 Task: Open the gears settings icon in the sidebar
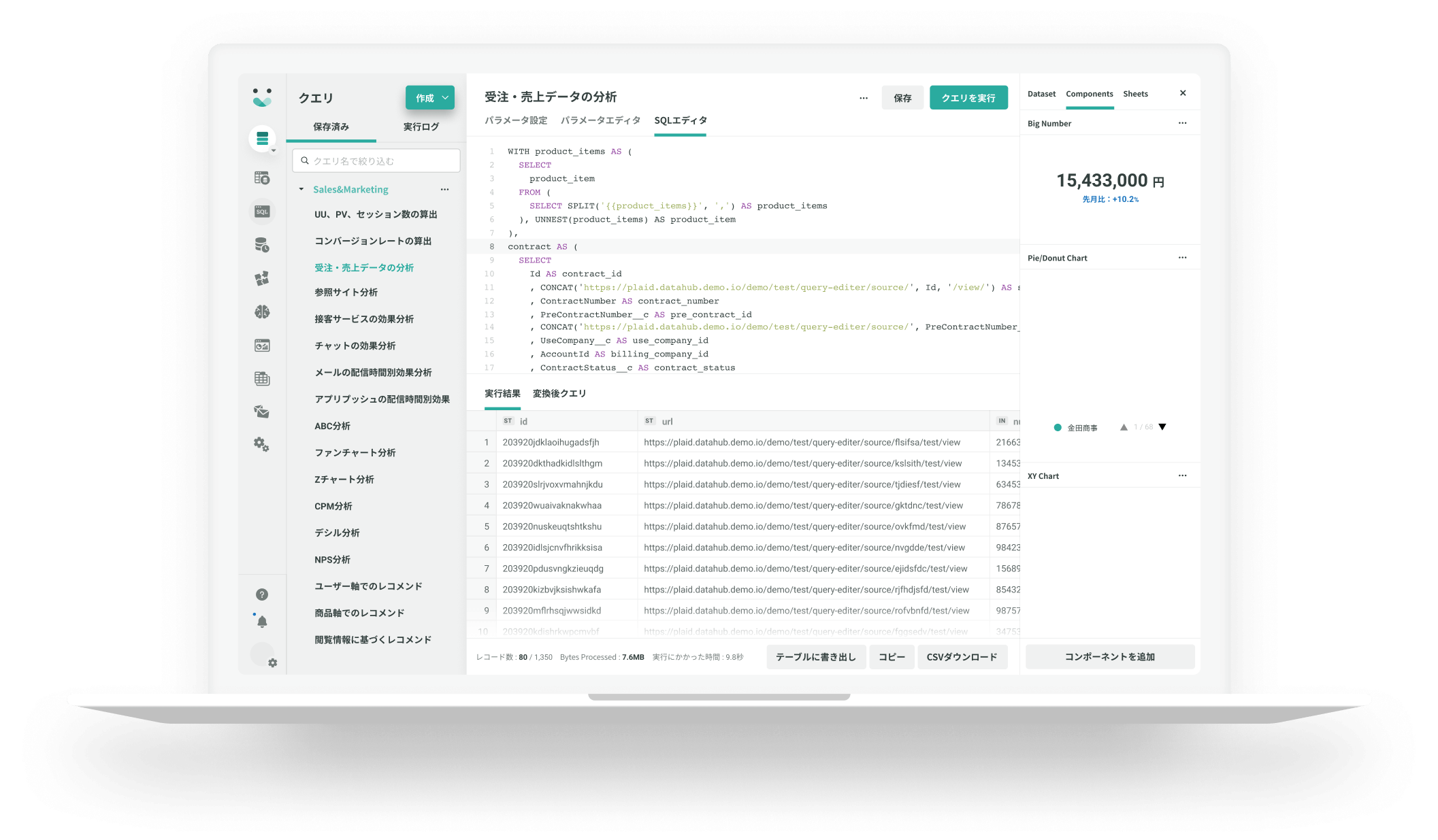tap(263, 446)
